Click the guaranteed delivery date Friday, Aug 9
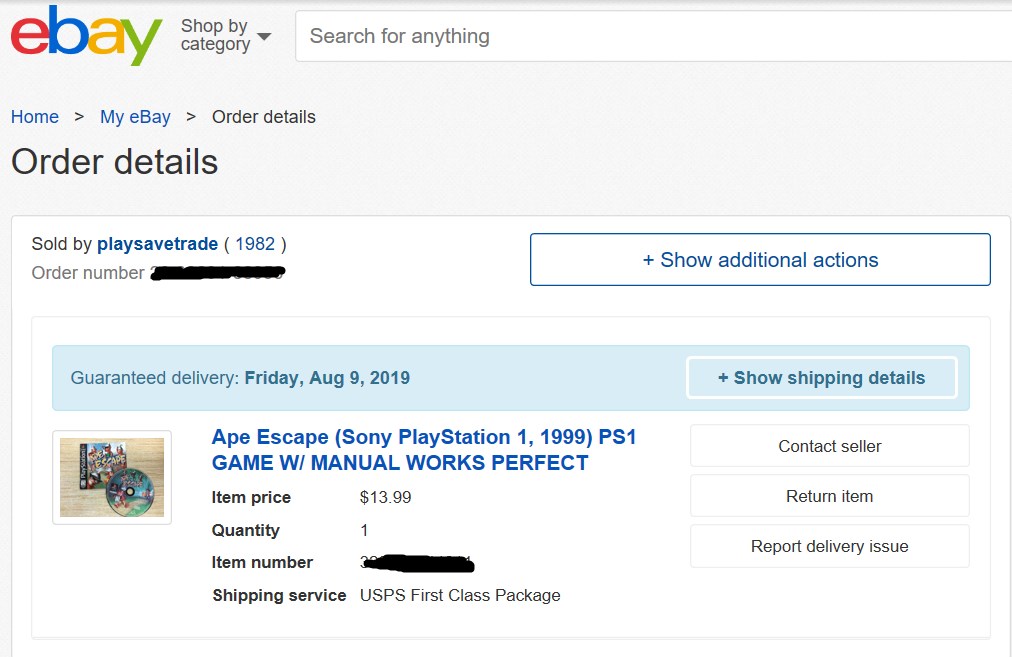Screen dimensions: 1012x657 (x=327, y=378)
